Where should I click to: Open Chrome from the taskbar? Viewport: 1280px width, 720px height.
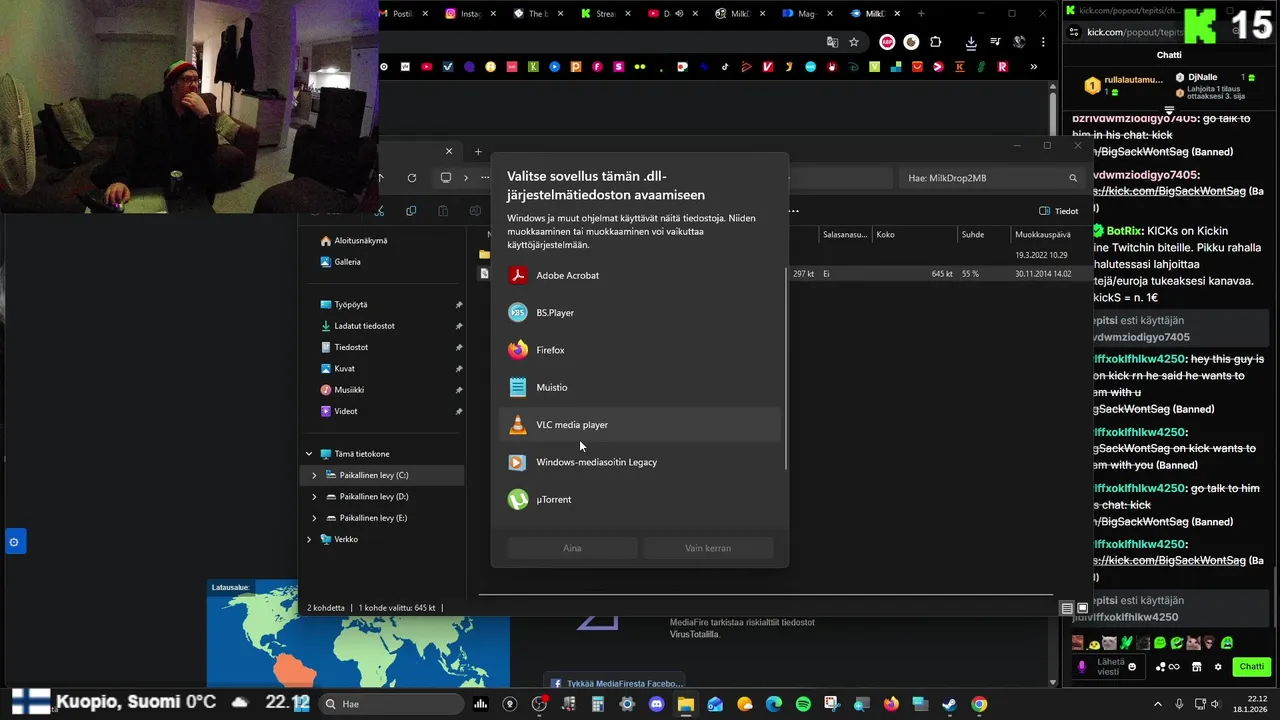[x=979, y=704]
